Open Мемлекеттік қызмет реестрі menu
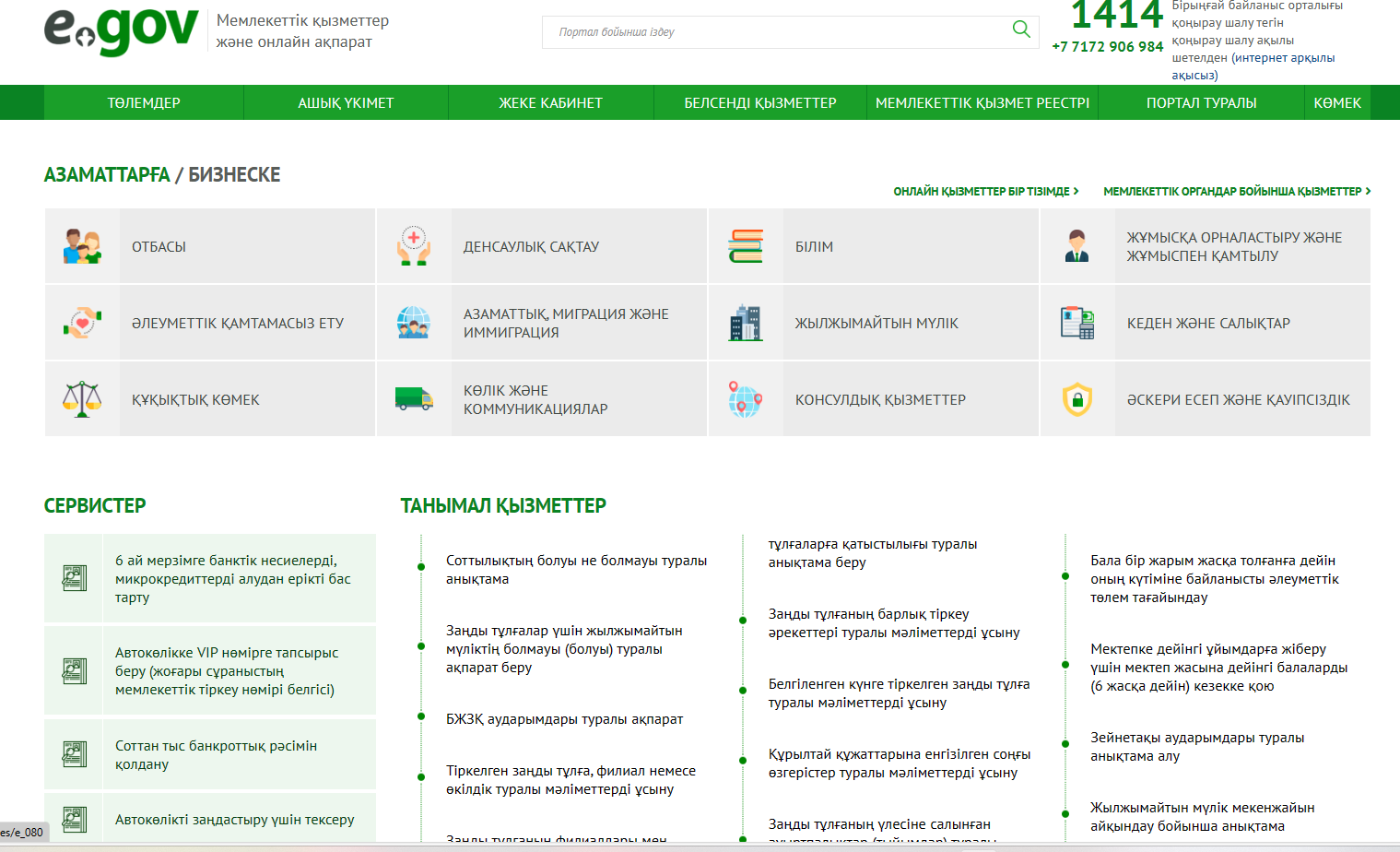The height and width of the screenshot is (852, 1400). [x=982, y=102]
